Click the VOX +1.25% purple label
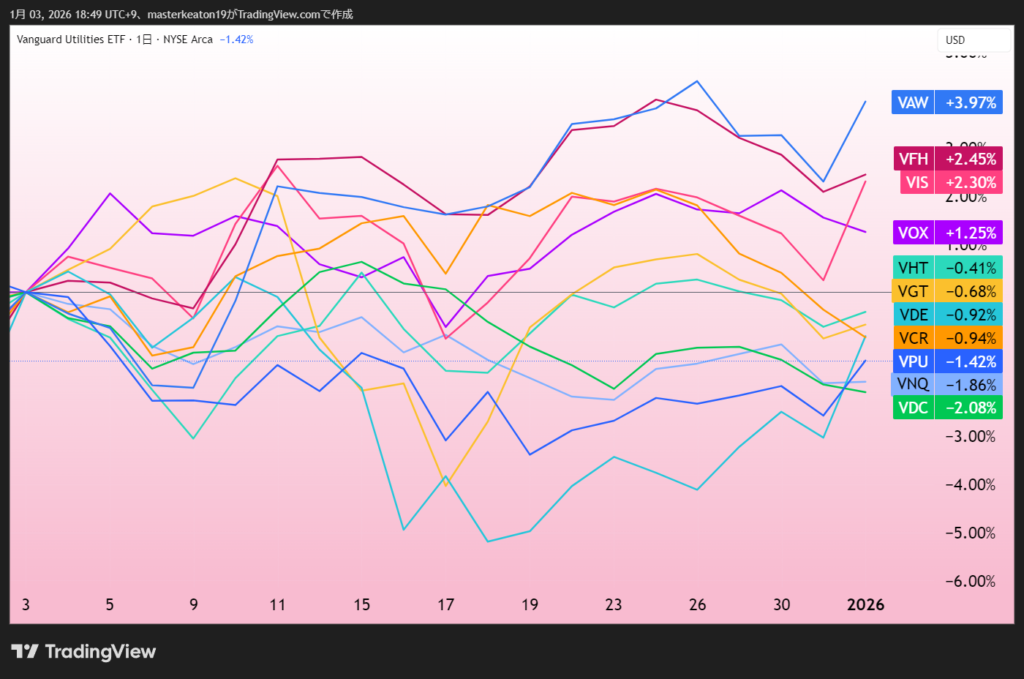The height and width of the screenshot is (679, 1024). 947,232
